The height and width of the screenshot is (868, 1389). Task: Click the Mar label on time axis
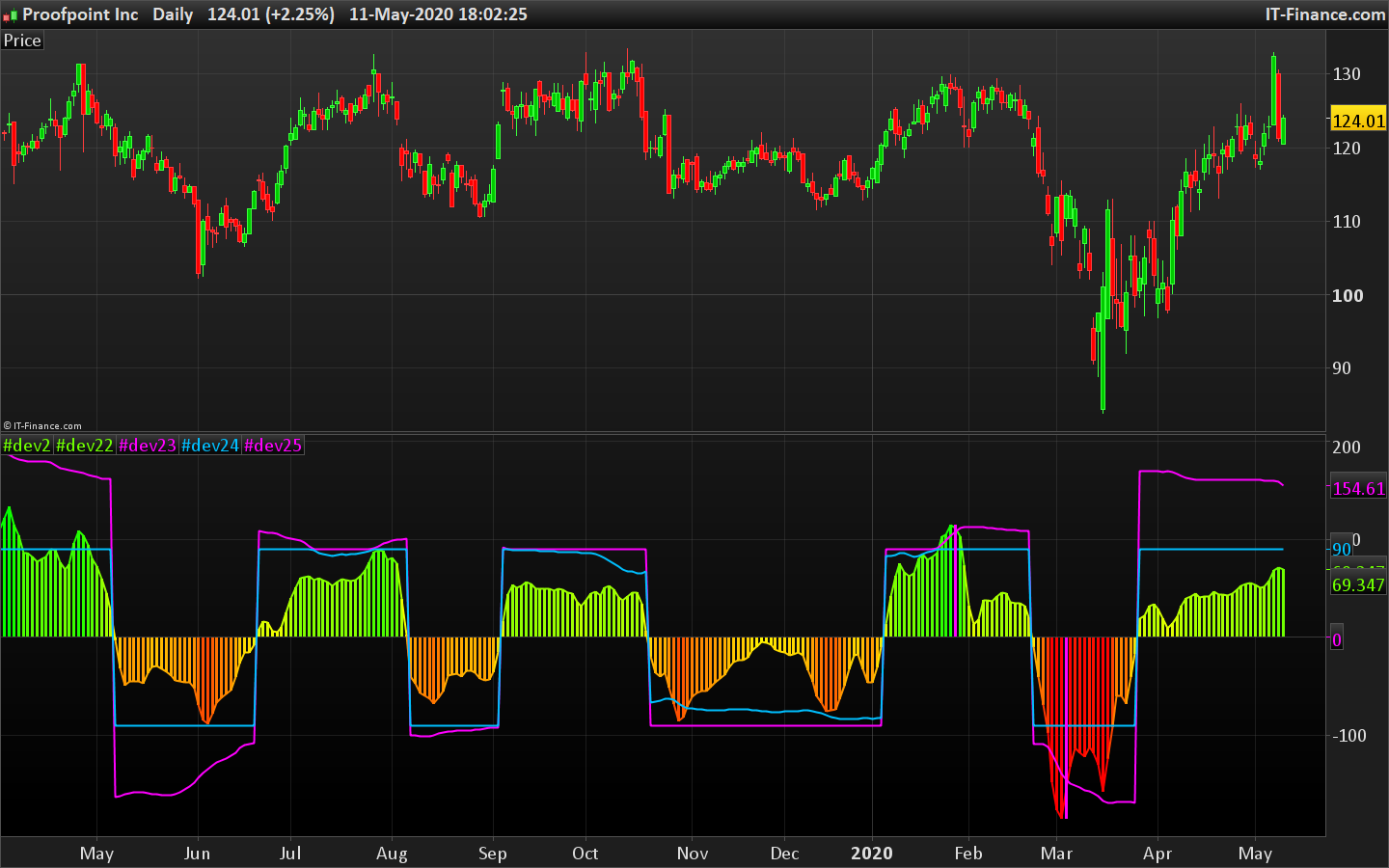(1056, 854)
